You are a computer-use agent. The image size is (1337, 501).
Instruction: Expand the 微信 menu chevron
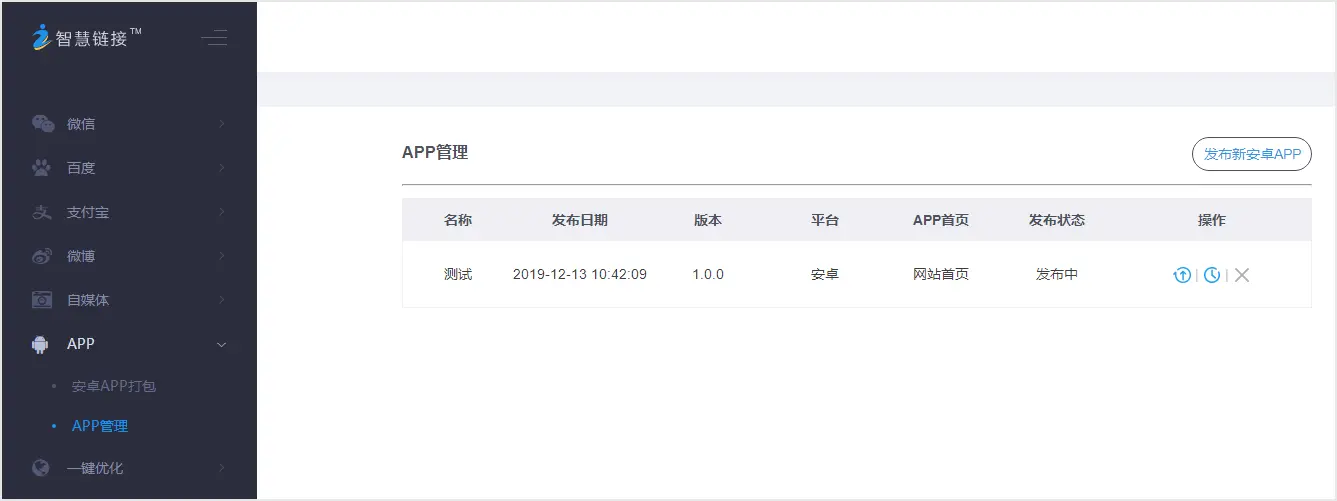pyautogui.click(x=222, y=124)
